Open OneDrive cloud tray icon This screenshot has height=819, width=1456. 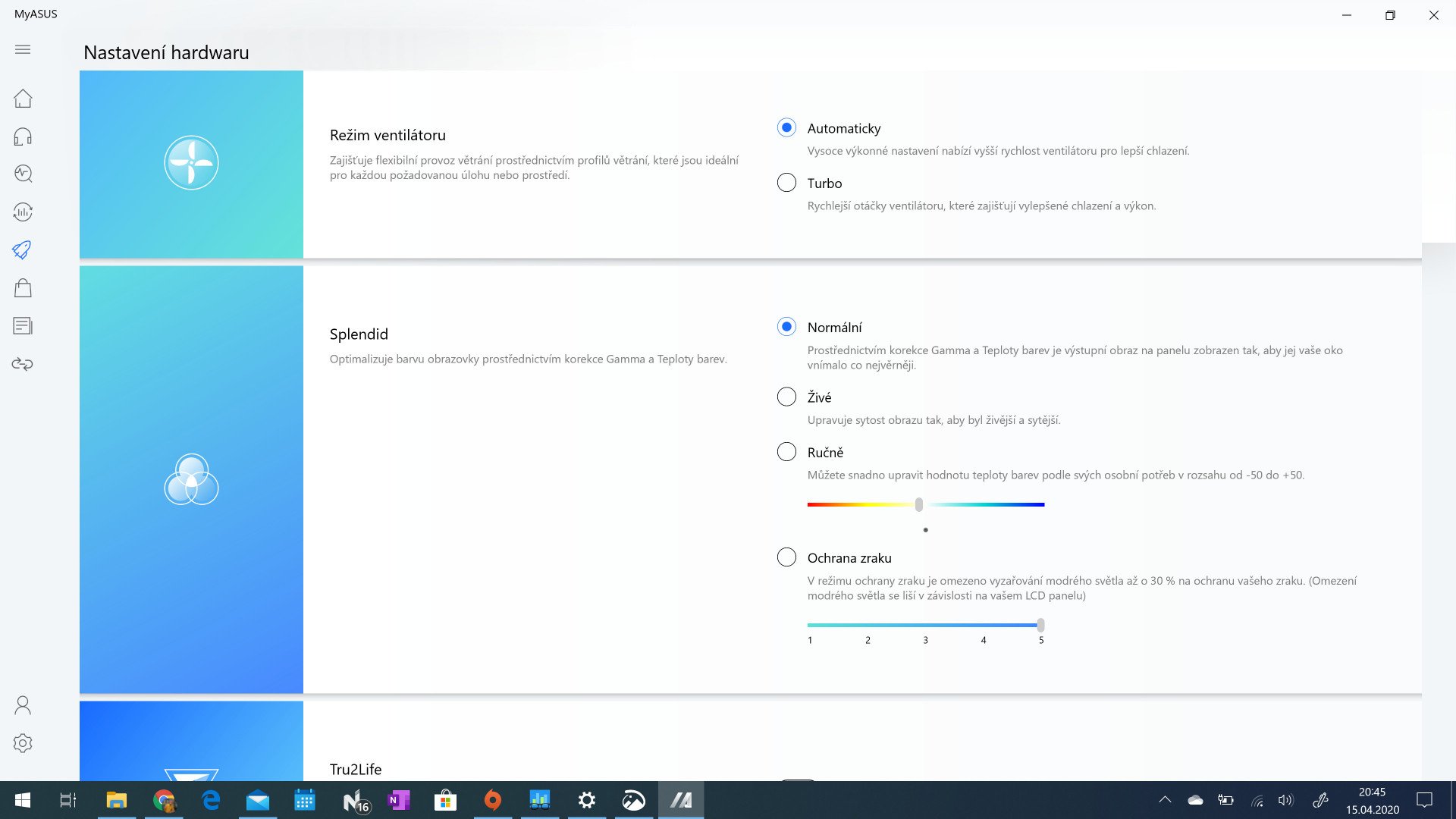1195,800
